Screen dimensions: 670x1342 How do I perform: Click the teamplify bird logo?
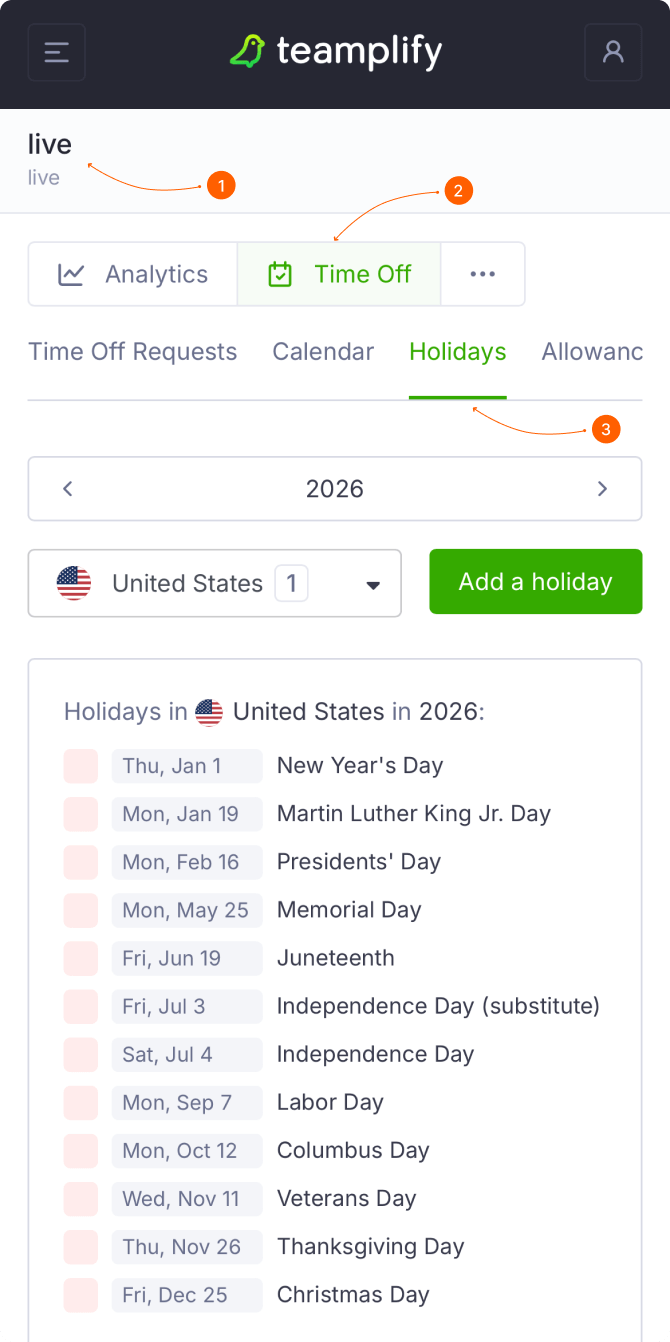click(x=247, y=52)
